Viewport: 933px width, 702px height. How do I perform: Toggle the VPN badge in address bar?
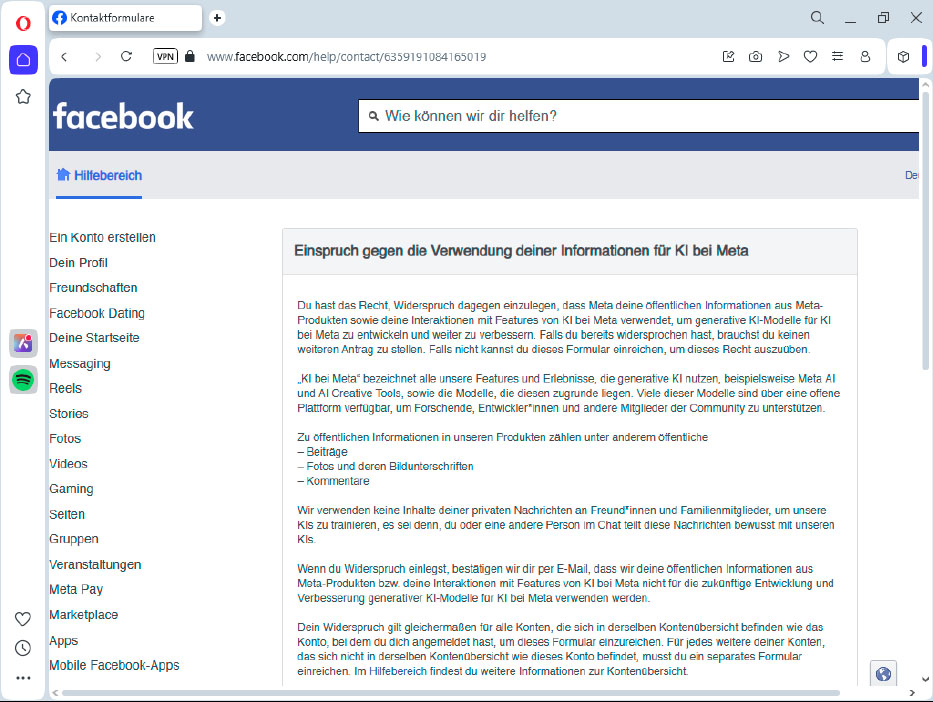(x=165, y=57)
